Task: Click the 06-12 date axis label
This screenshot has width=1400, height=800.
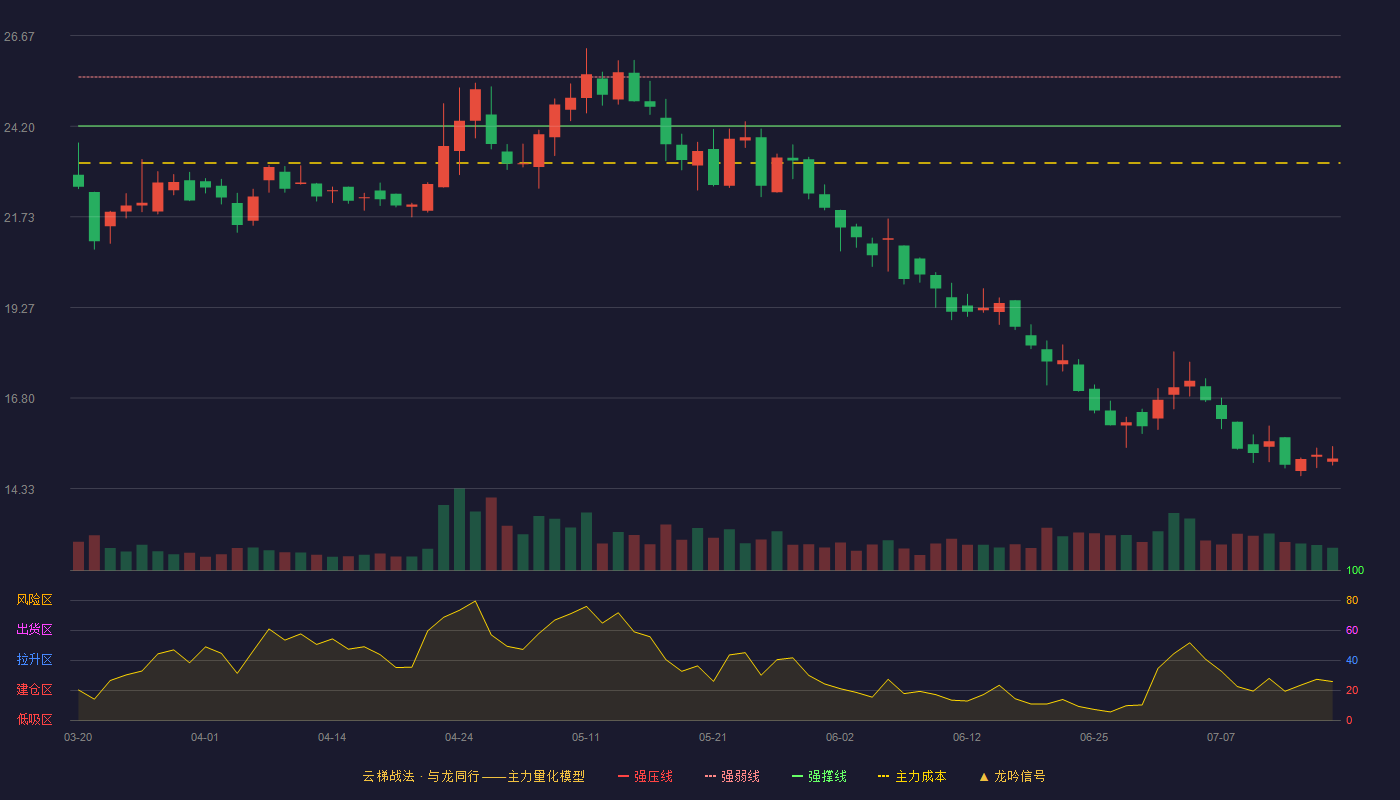Action: tap(967, 737)
